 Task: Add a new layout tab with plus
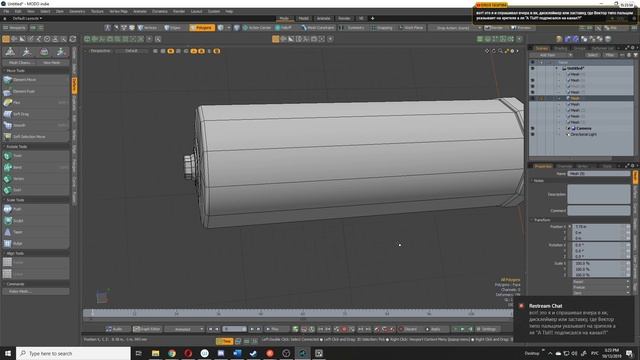tap(372, 18)
